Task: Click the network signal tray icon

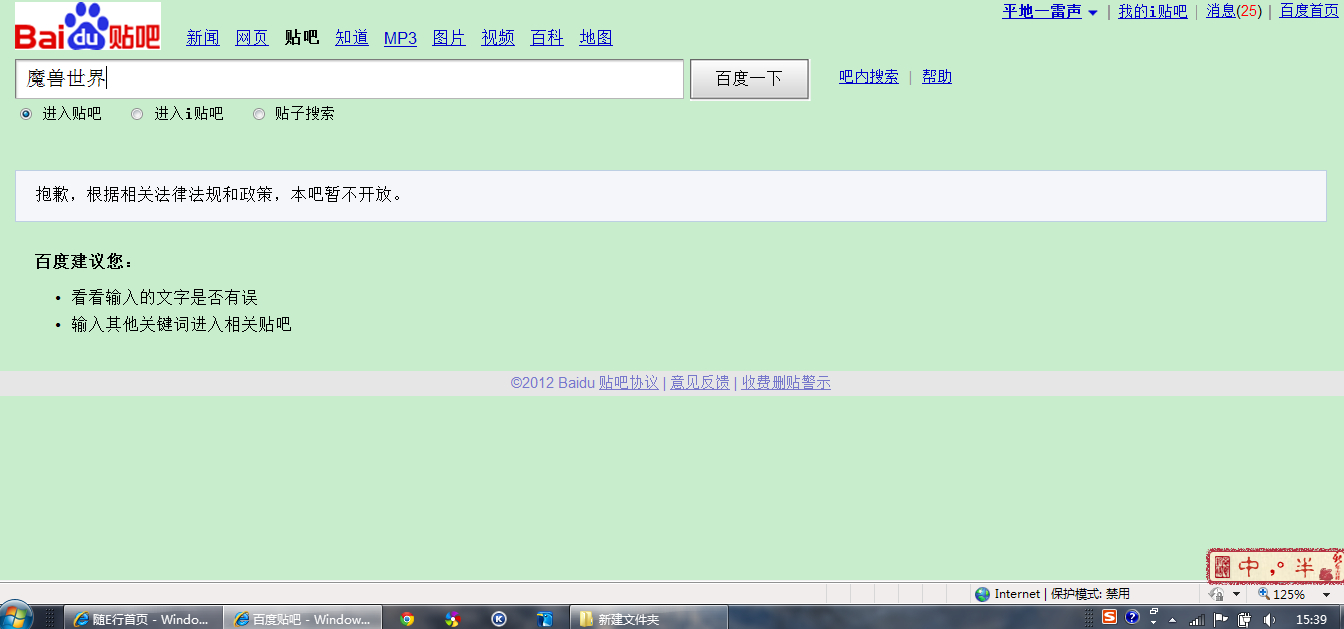Action: pos(1197,620)
